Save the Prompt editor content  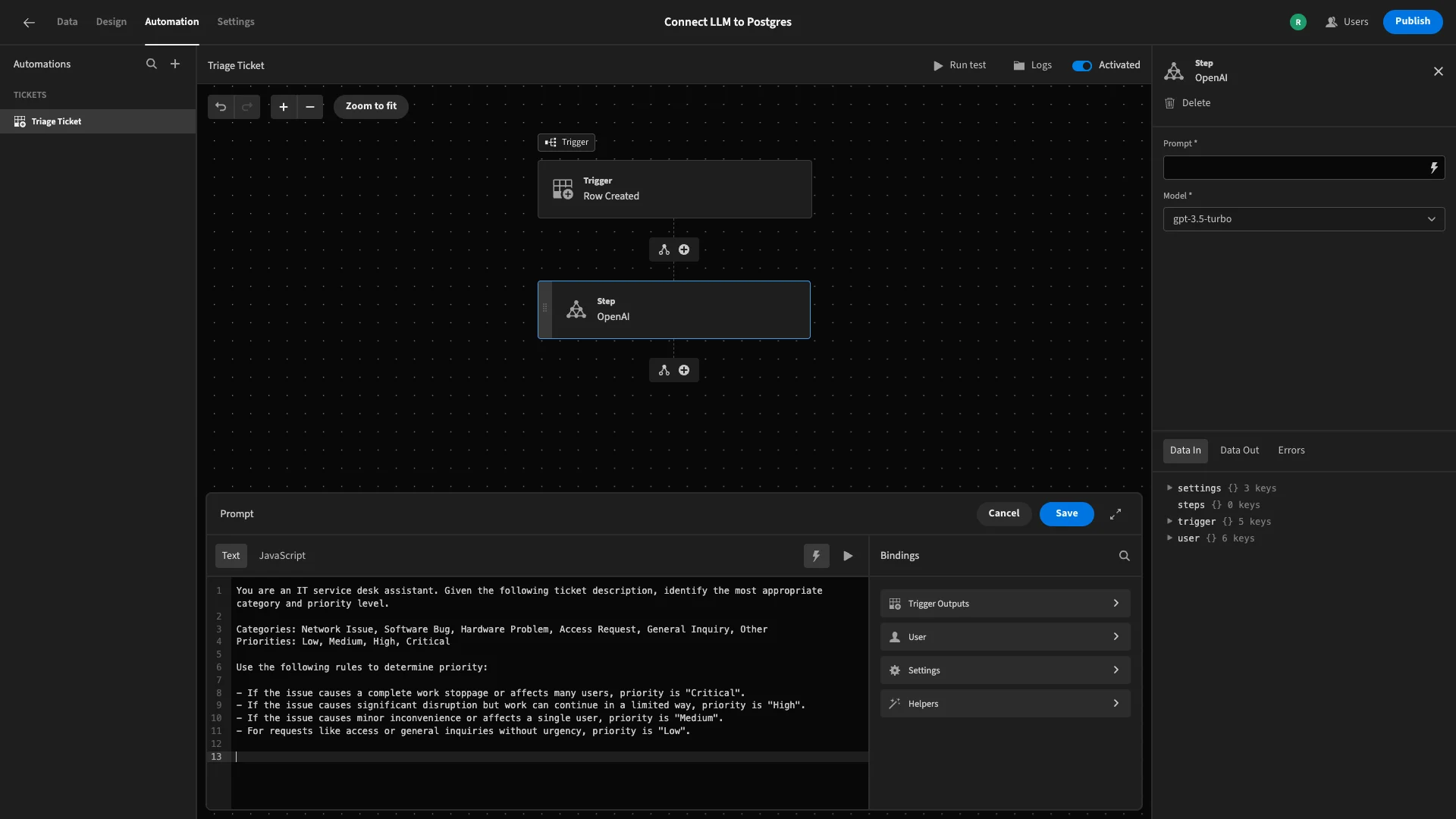pos(1067,514)
